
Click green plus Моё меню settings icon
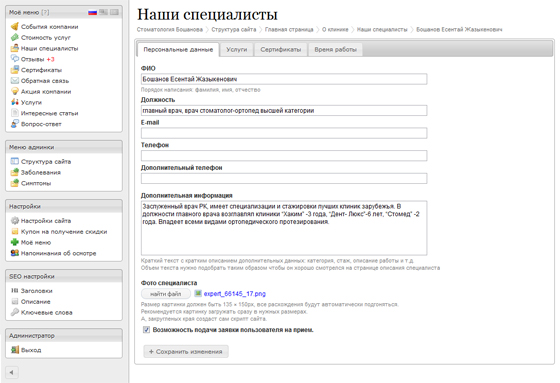(x=15, y=242)
